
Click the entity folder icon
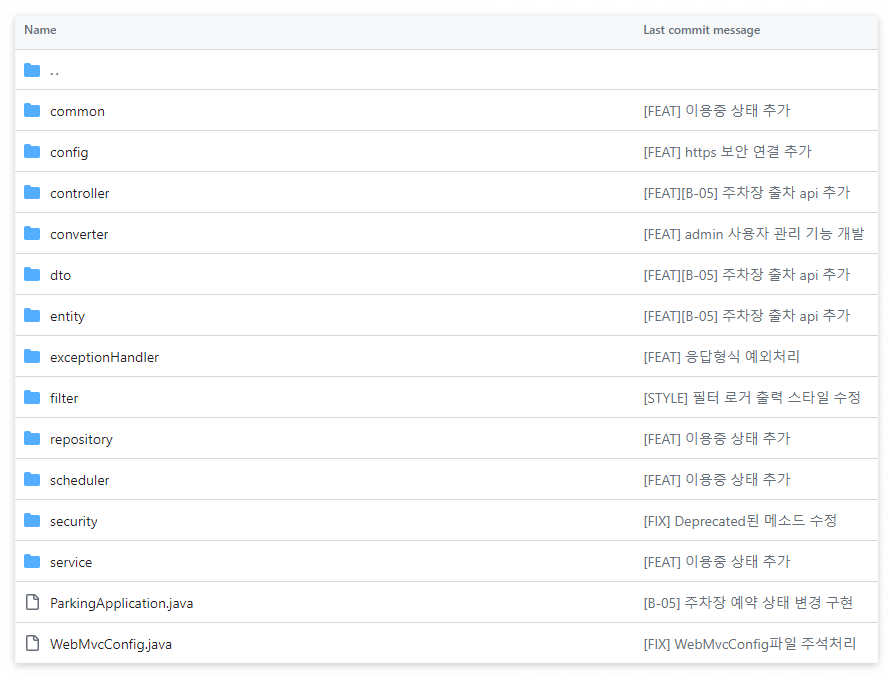pos(32,316)
